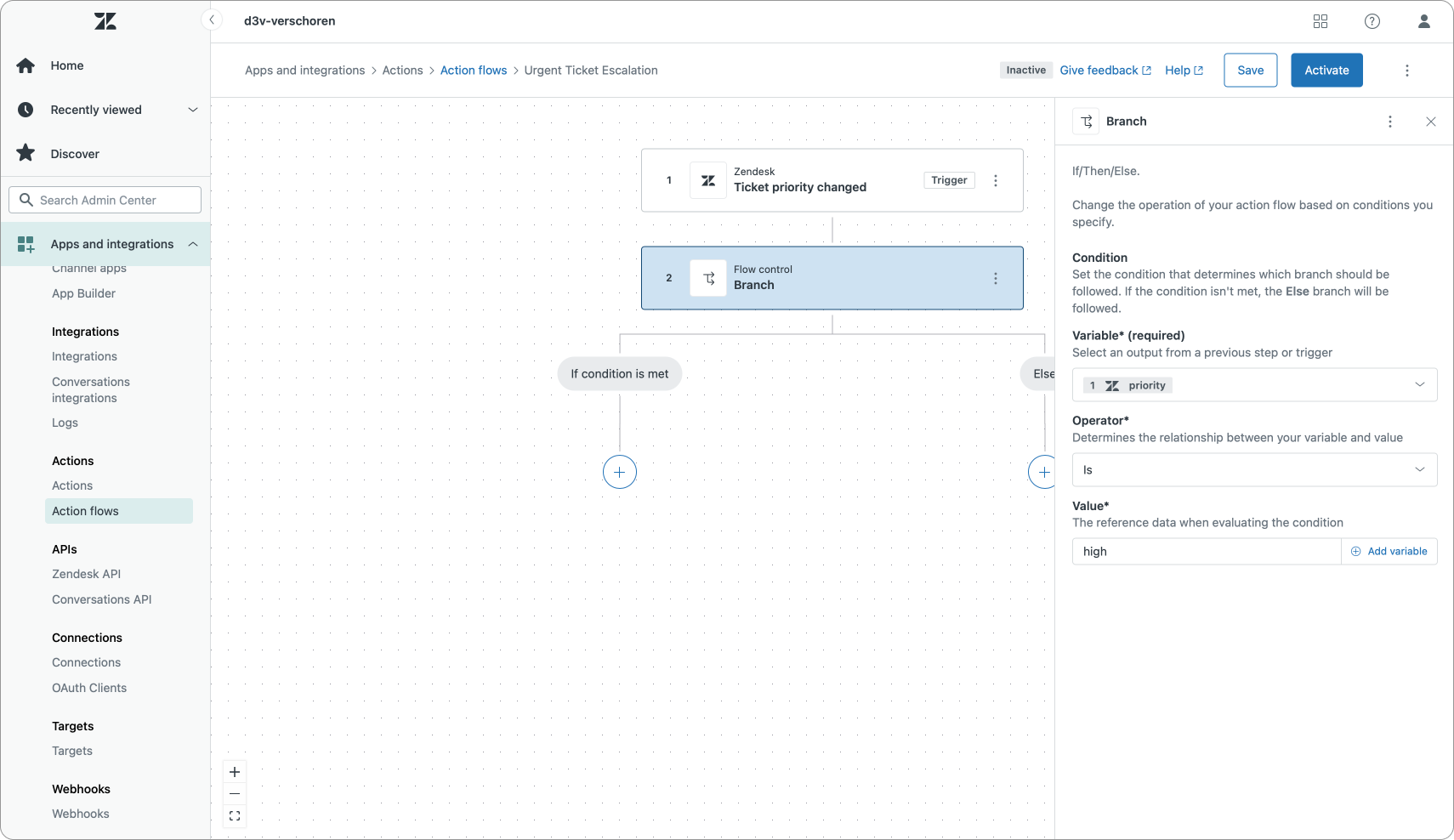Viewport: 1454px width, 840px height.
Task: Open Conversations API page
Action: tap(102, 599)
